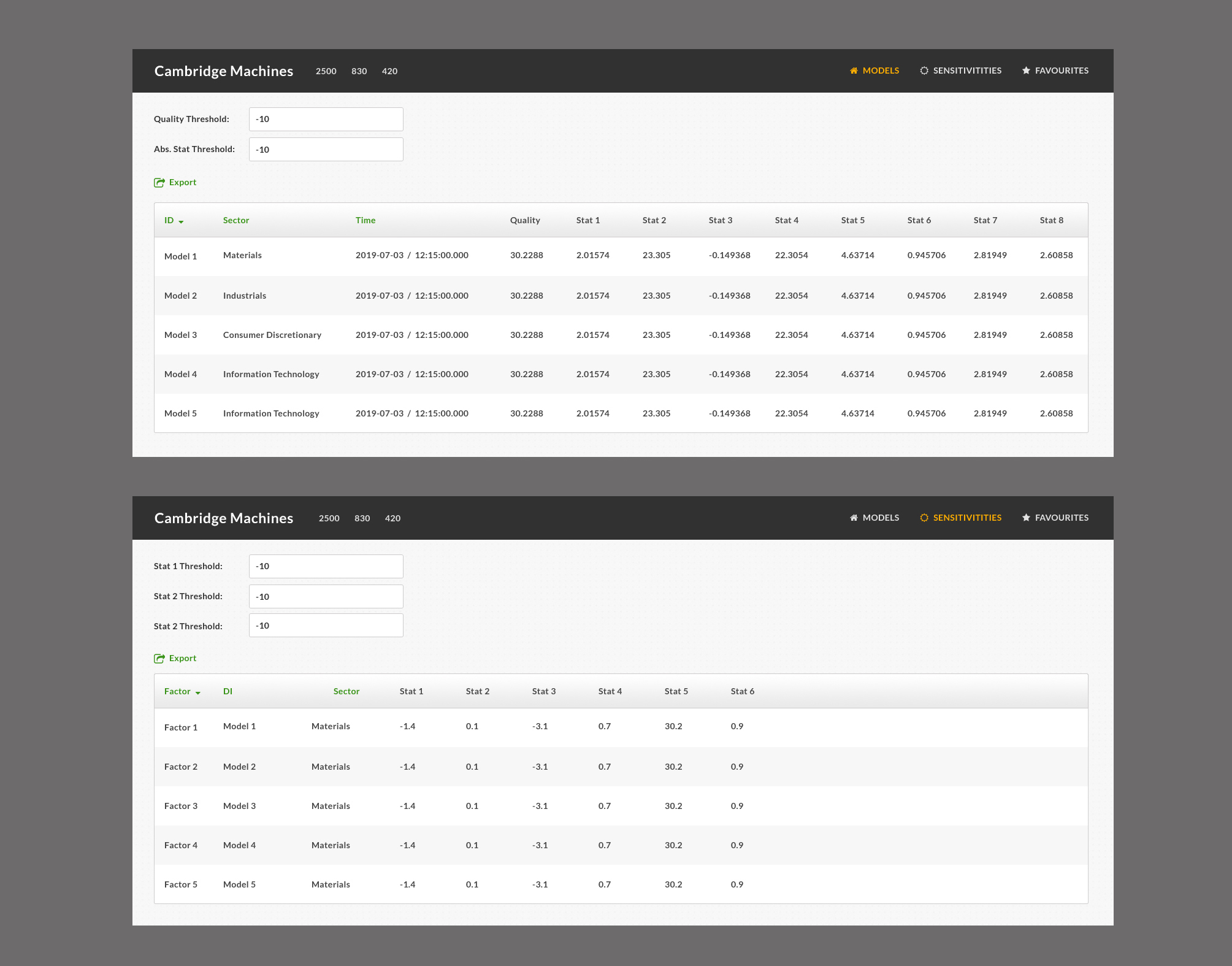Click the gear icon beside top SENSITIVITIES
This screenshot has width=1232, height=966.
[924, 71]
